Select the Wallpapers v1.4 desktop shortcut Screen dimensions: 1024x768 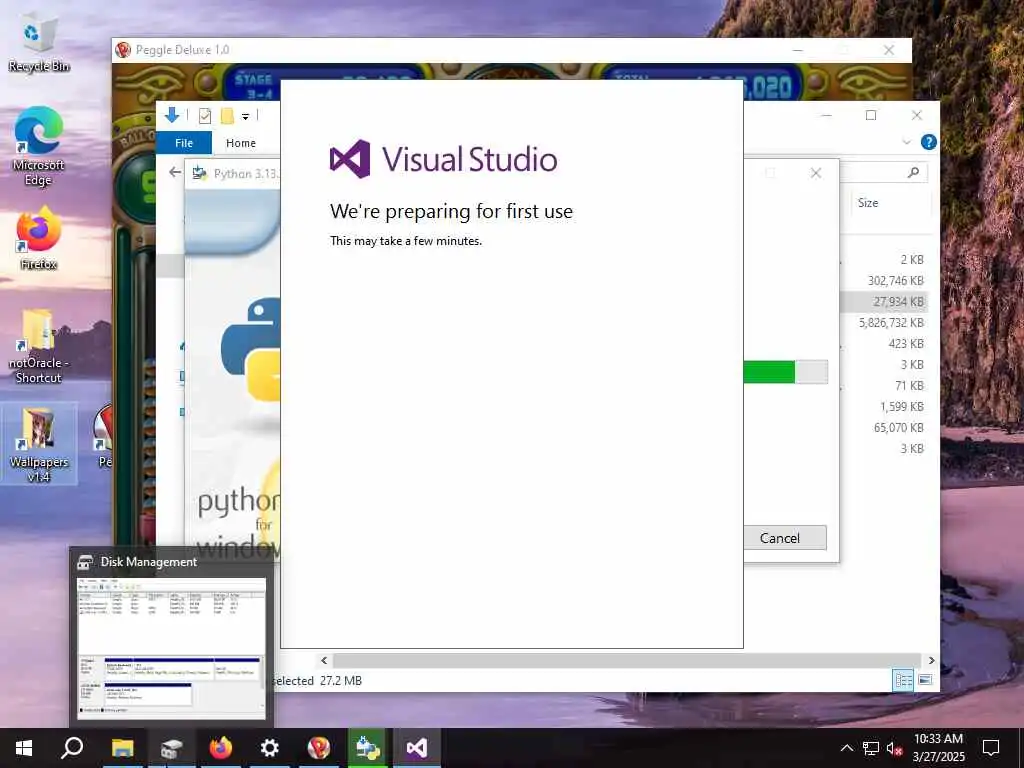coord(39,444)
